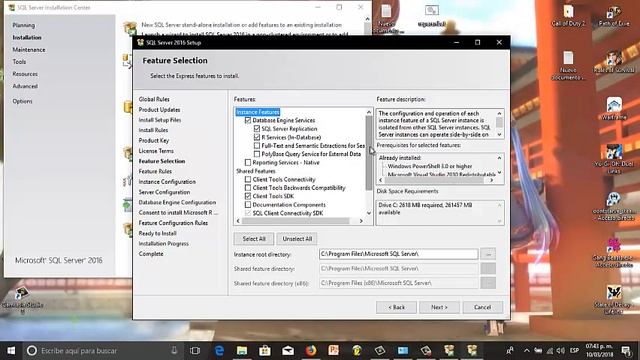Open the People icon in system tray

coord(510,351)
